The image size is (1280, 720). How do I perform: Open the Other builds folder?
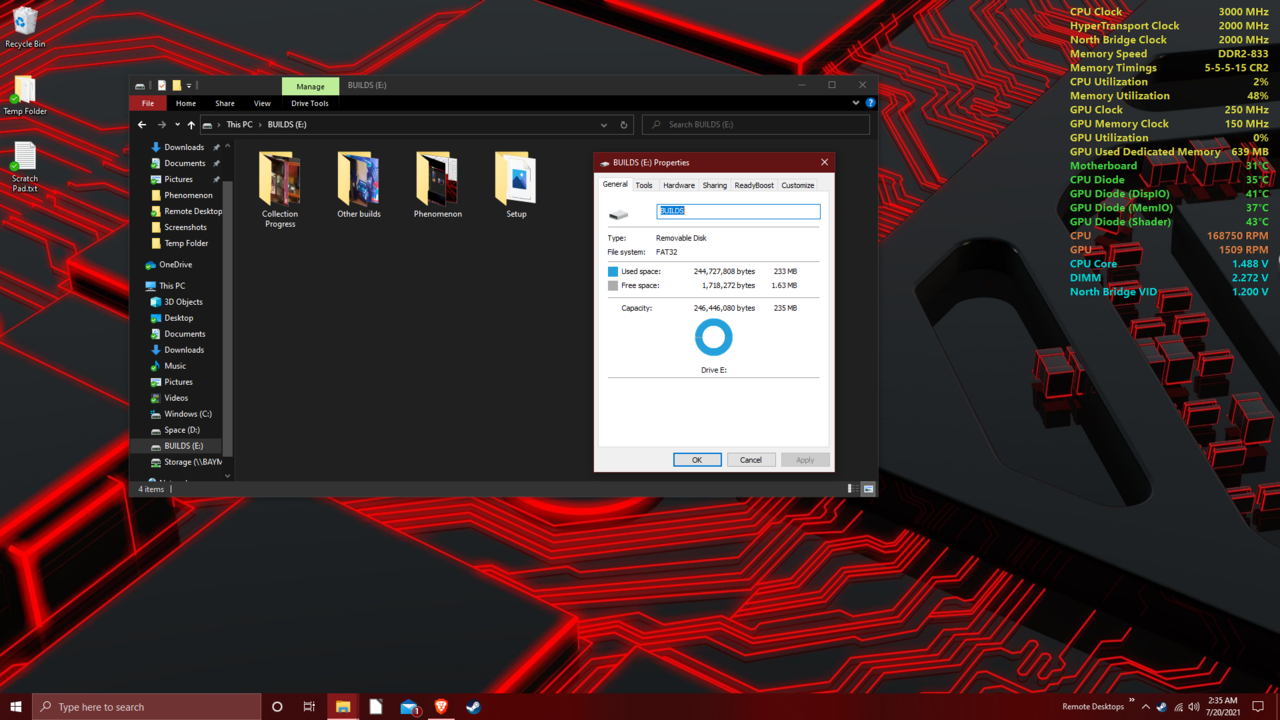tap(358, 181)
